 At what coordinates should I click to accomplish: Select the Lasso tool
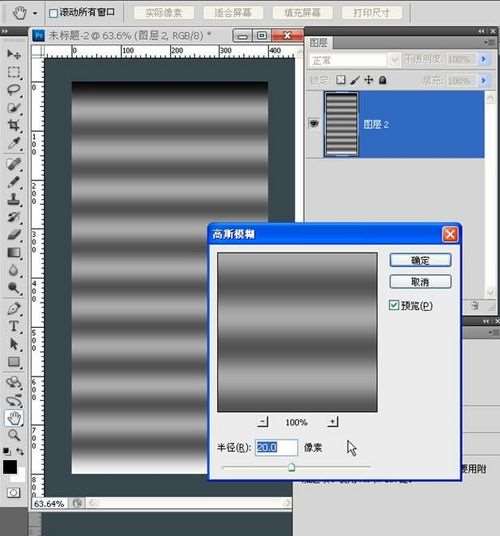(14, 90)
